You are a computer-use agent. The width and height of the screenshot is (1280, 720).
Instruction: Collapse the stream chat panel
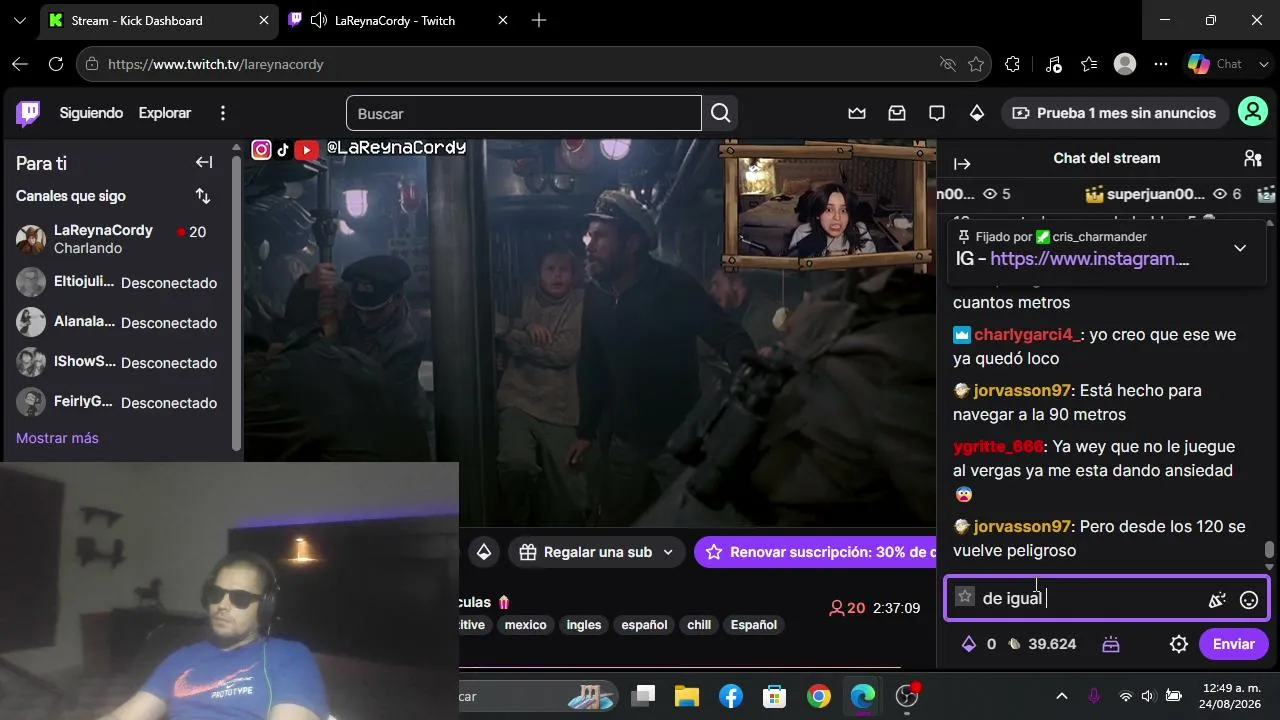[x=962, y=164]
